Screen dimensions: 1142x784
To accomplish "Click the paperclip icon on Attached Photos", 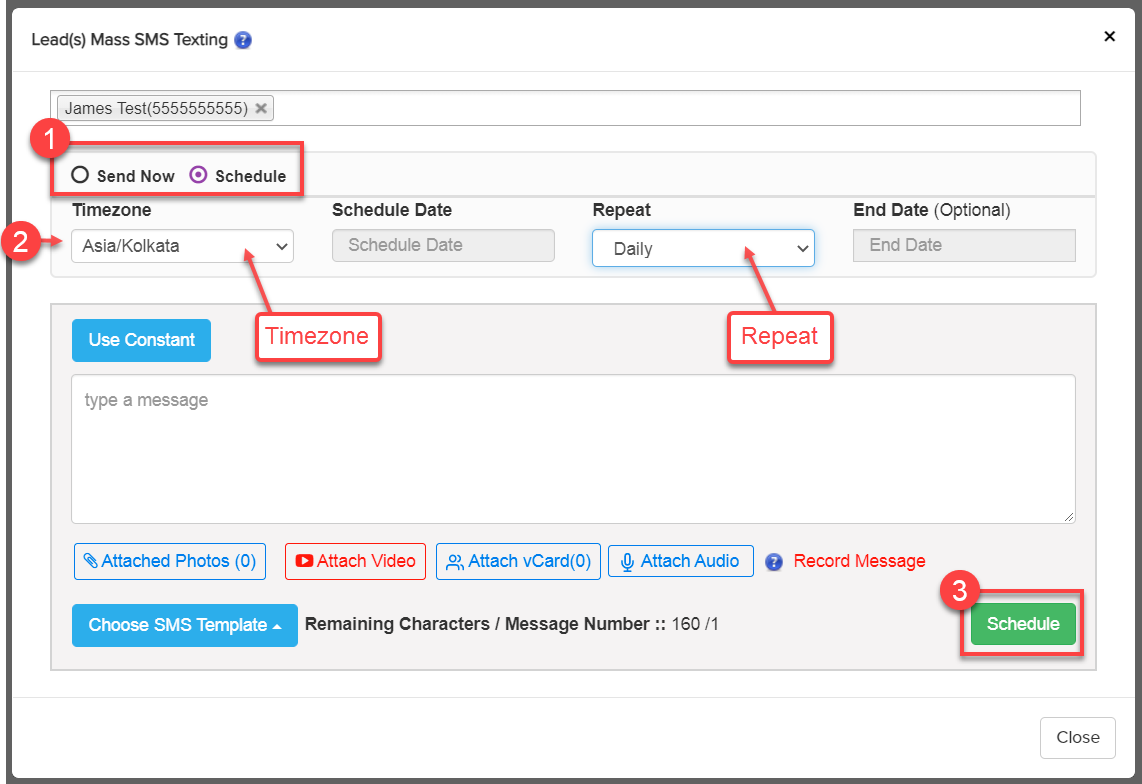I will coord(90,562).
